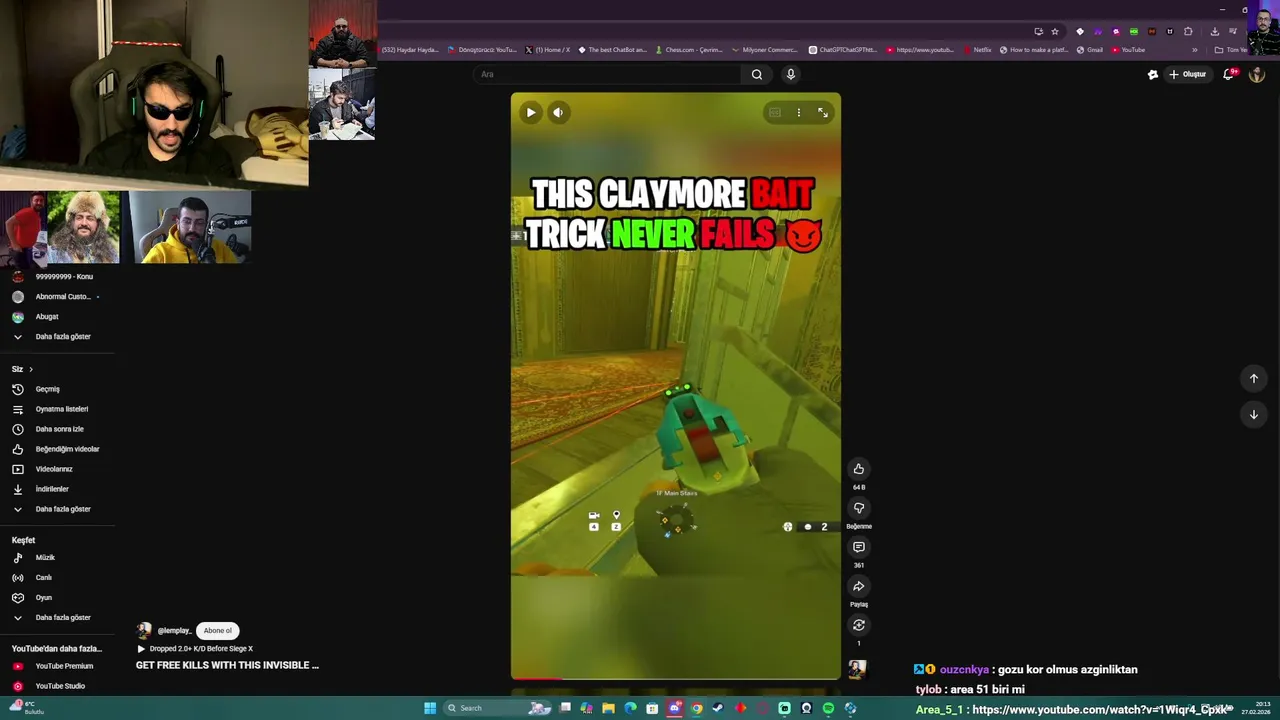Open Chrome downloads icon
Viewport: 1280px width, 720px height.
(1215, 32)
